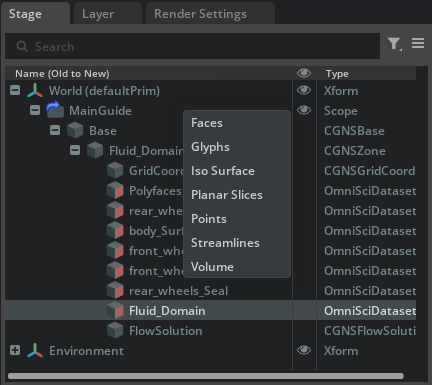Collapse the Base node
The image size is (432, 385).
coord(55,130)
